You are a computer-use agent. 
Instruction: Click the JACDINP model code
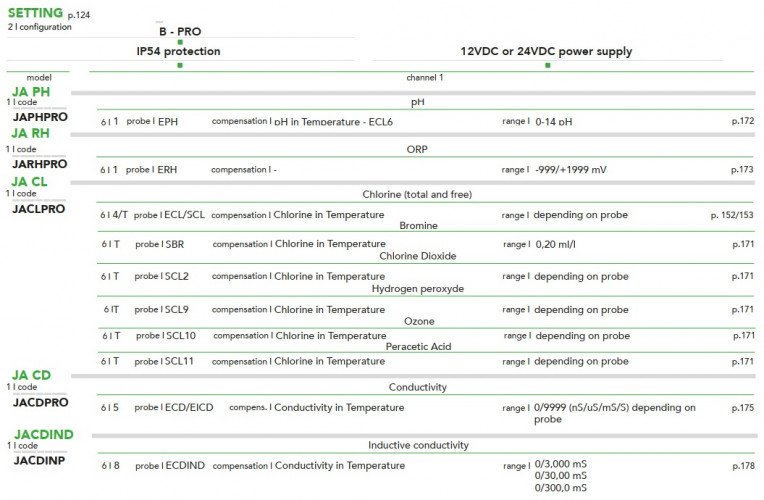pos(39,461)
